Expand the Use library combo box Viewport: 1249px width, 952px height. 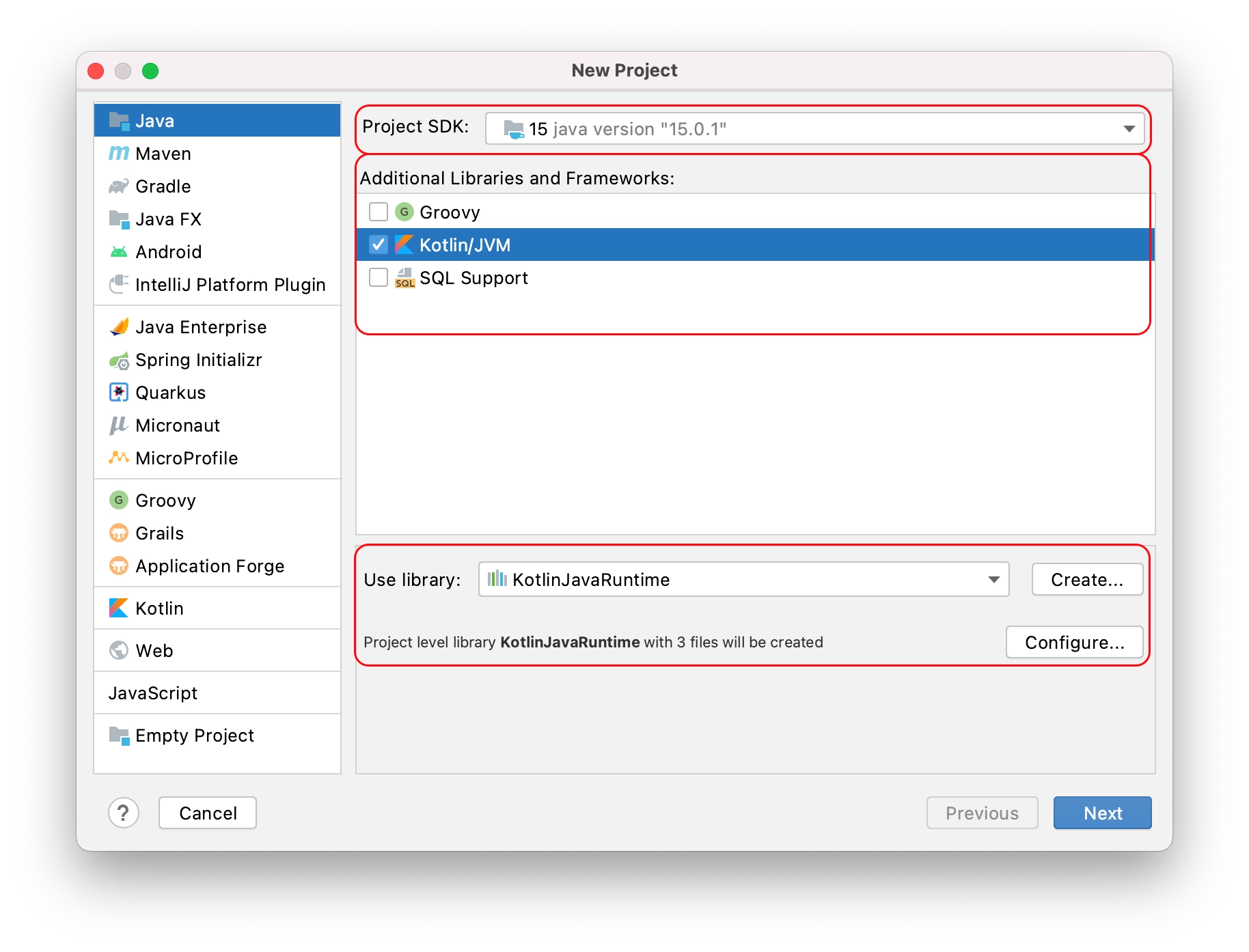[744, 579]
